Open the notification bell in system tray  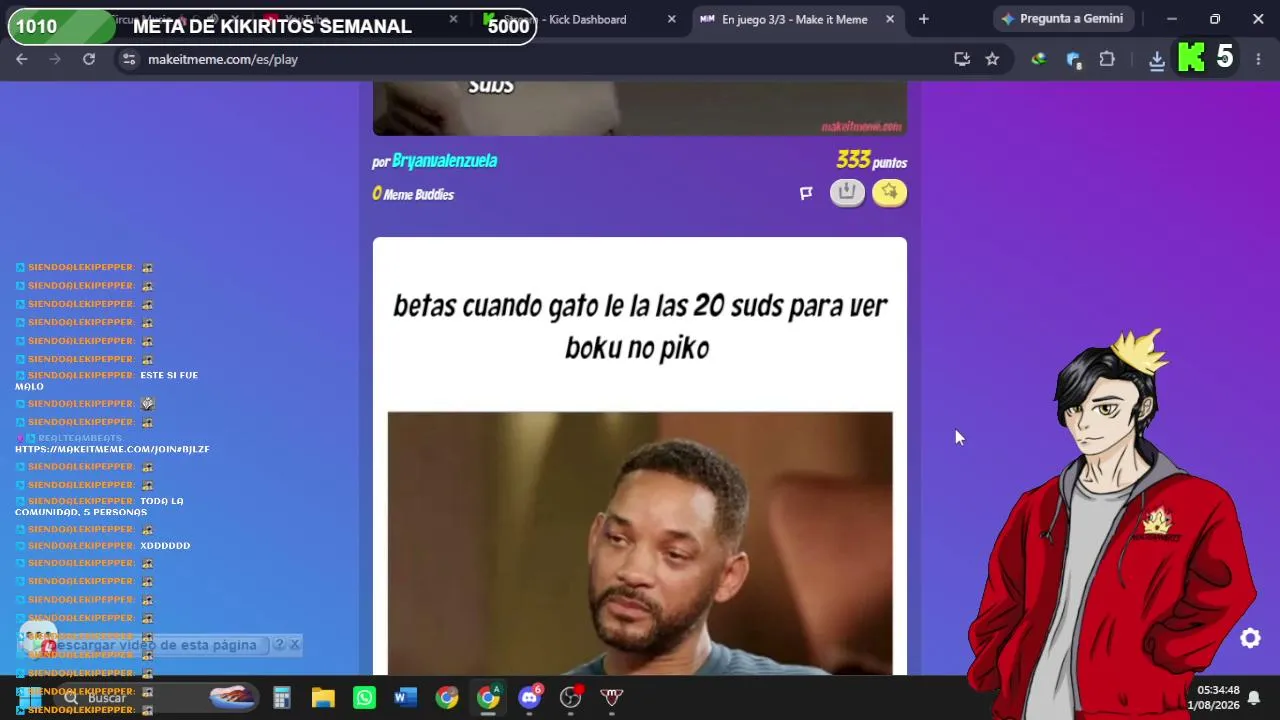1253,697
